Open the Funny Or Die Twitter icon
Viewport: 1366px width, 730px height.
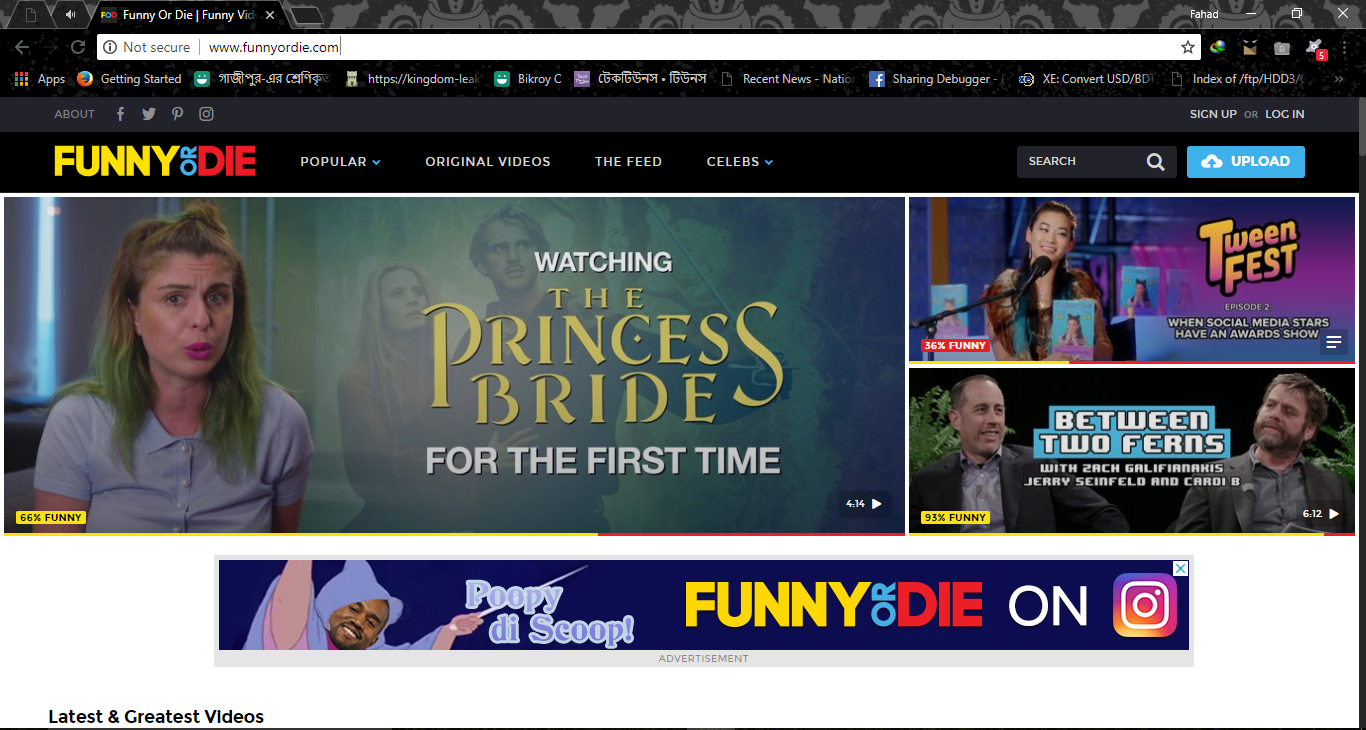click(x=149, y=114)
